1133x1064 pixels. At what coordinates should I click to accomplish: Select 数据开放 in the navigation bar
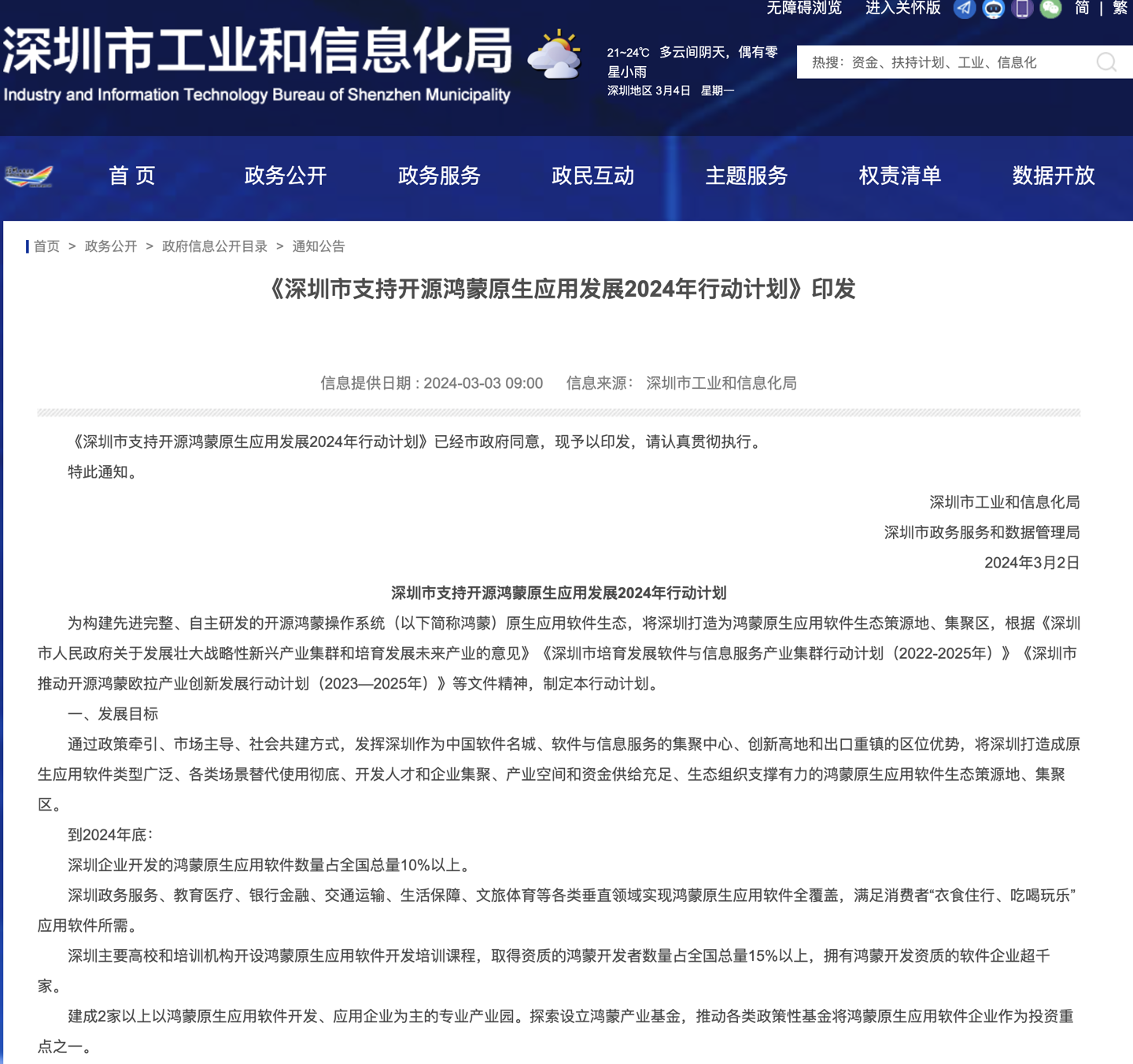coord(1054,176)
